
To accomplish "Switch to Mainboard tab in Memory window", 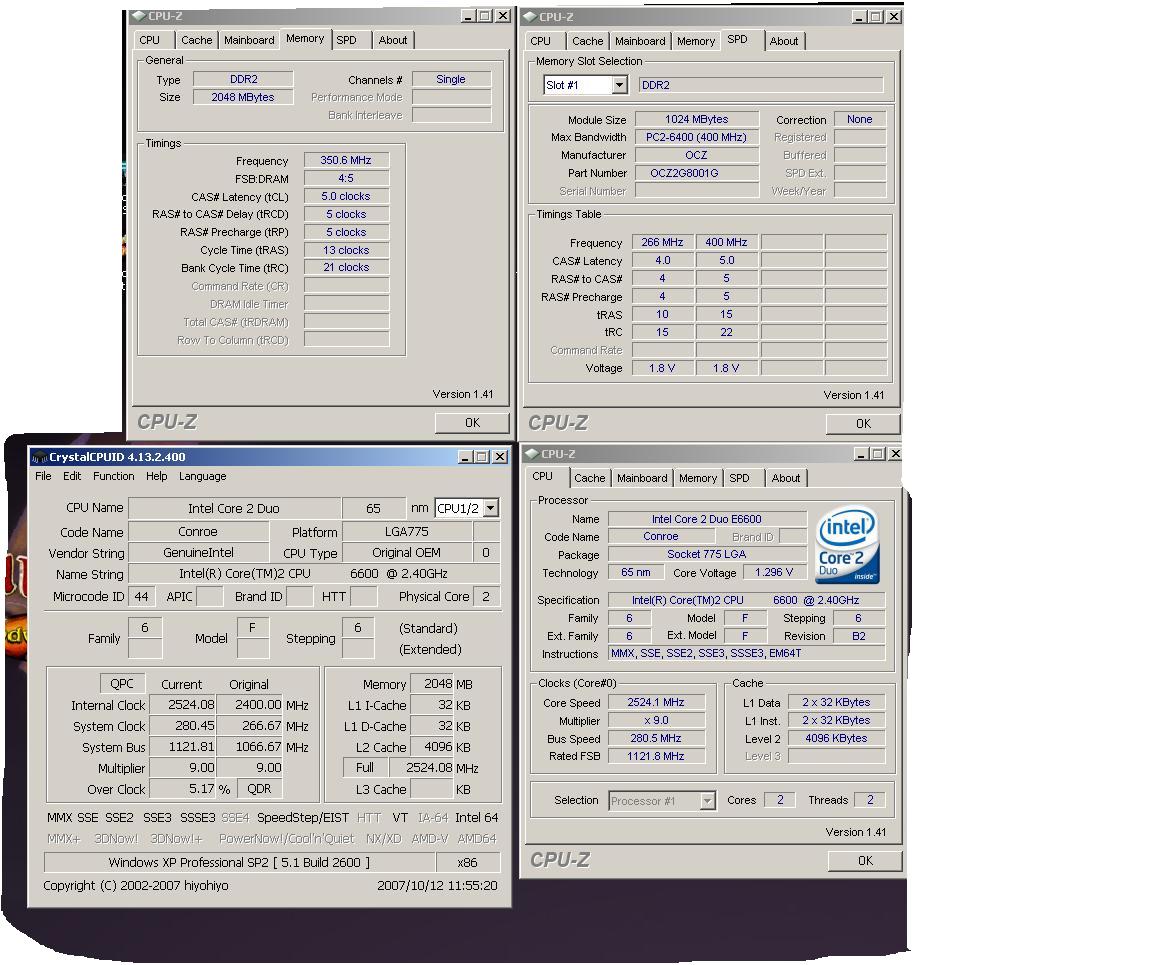I will 249,40.
